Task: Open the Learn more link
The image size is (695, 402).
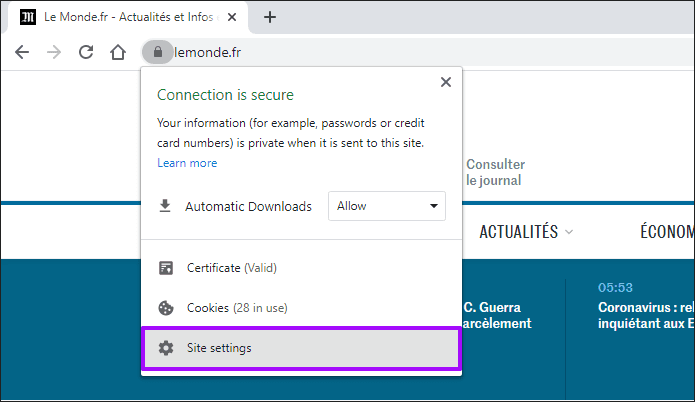Action: point(187,163)
